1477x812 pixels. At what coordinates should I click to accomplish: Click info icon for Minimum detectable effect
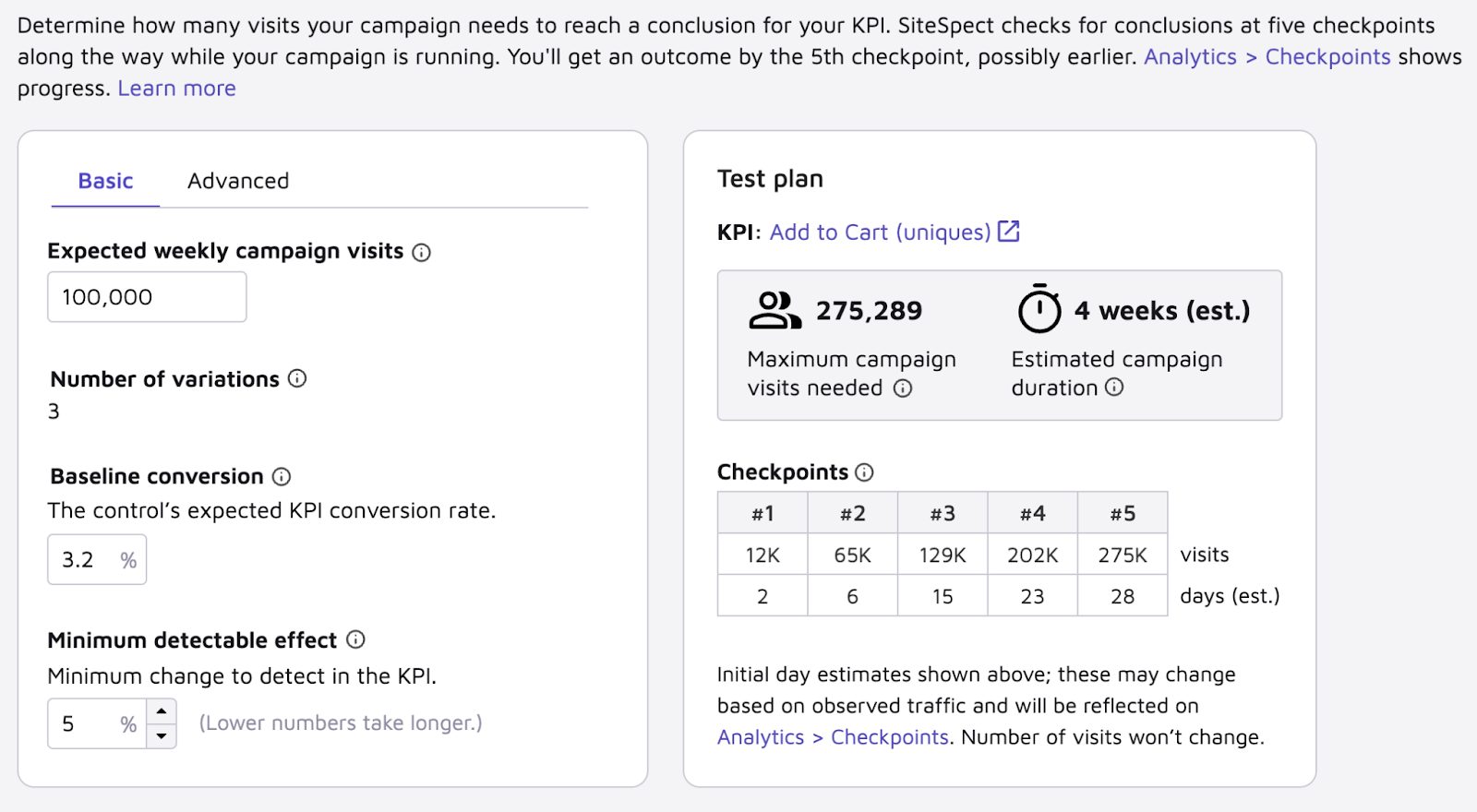[x=355, y=639]
